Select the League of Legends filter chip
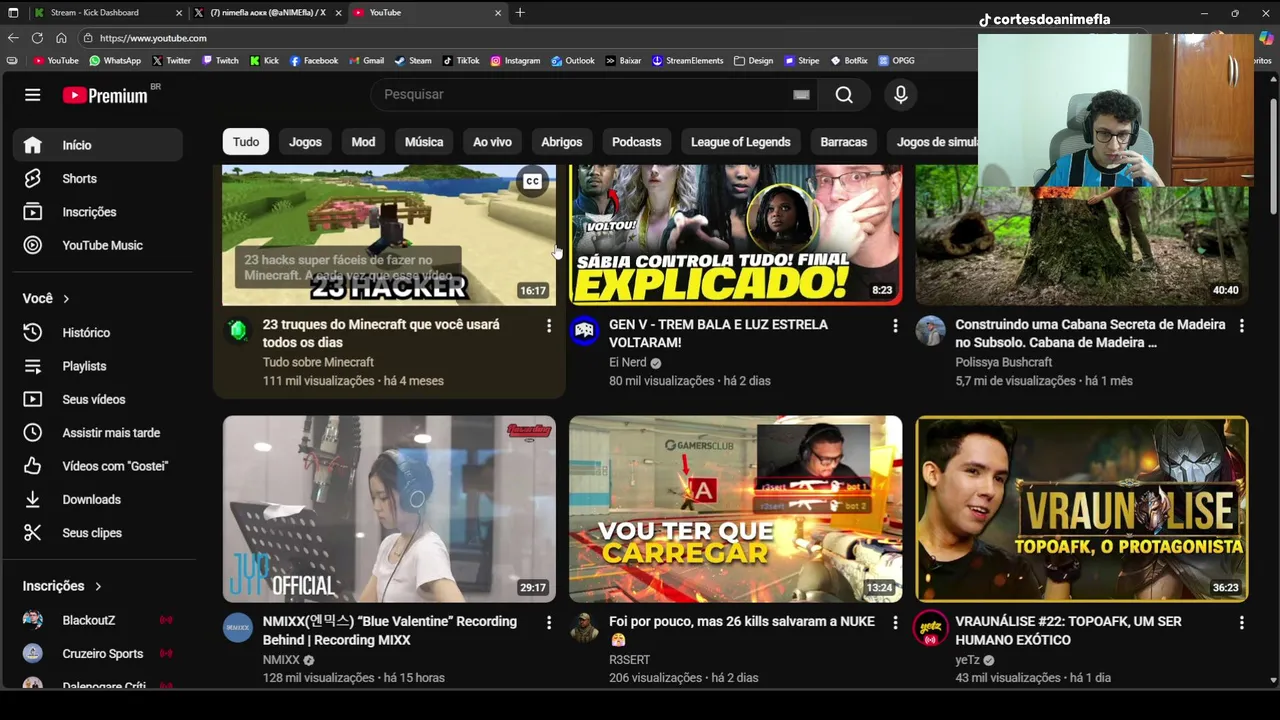1280x720 pixels. [740, 142]
